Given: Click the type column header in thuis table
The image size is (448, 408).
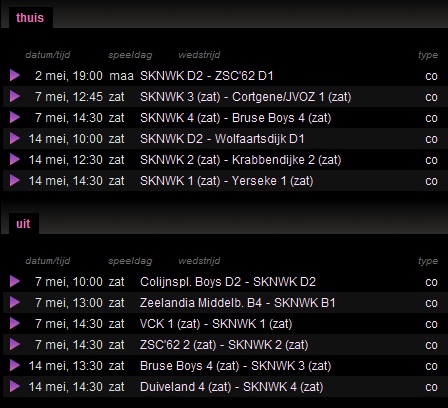Looking at the screenshot, I should [x=428, y=55].
